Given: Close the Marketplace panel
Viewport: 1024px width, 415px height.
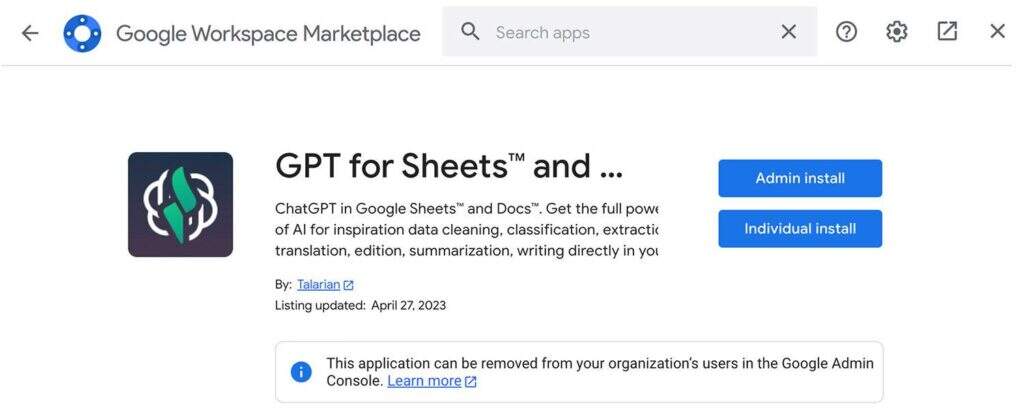Looking at the screenshot, I should tap(997, 32).
